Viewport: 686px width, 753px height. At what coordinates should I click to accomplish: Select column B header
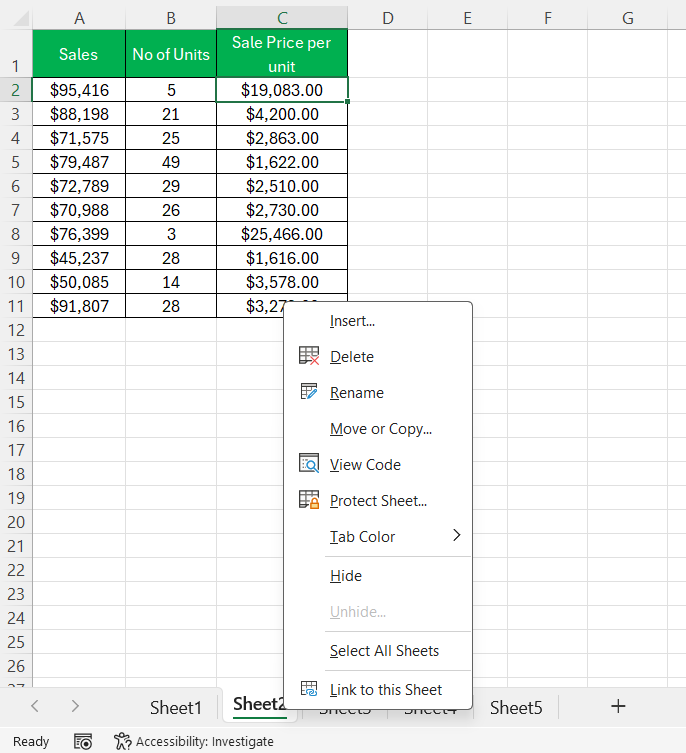click(171, 18)
